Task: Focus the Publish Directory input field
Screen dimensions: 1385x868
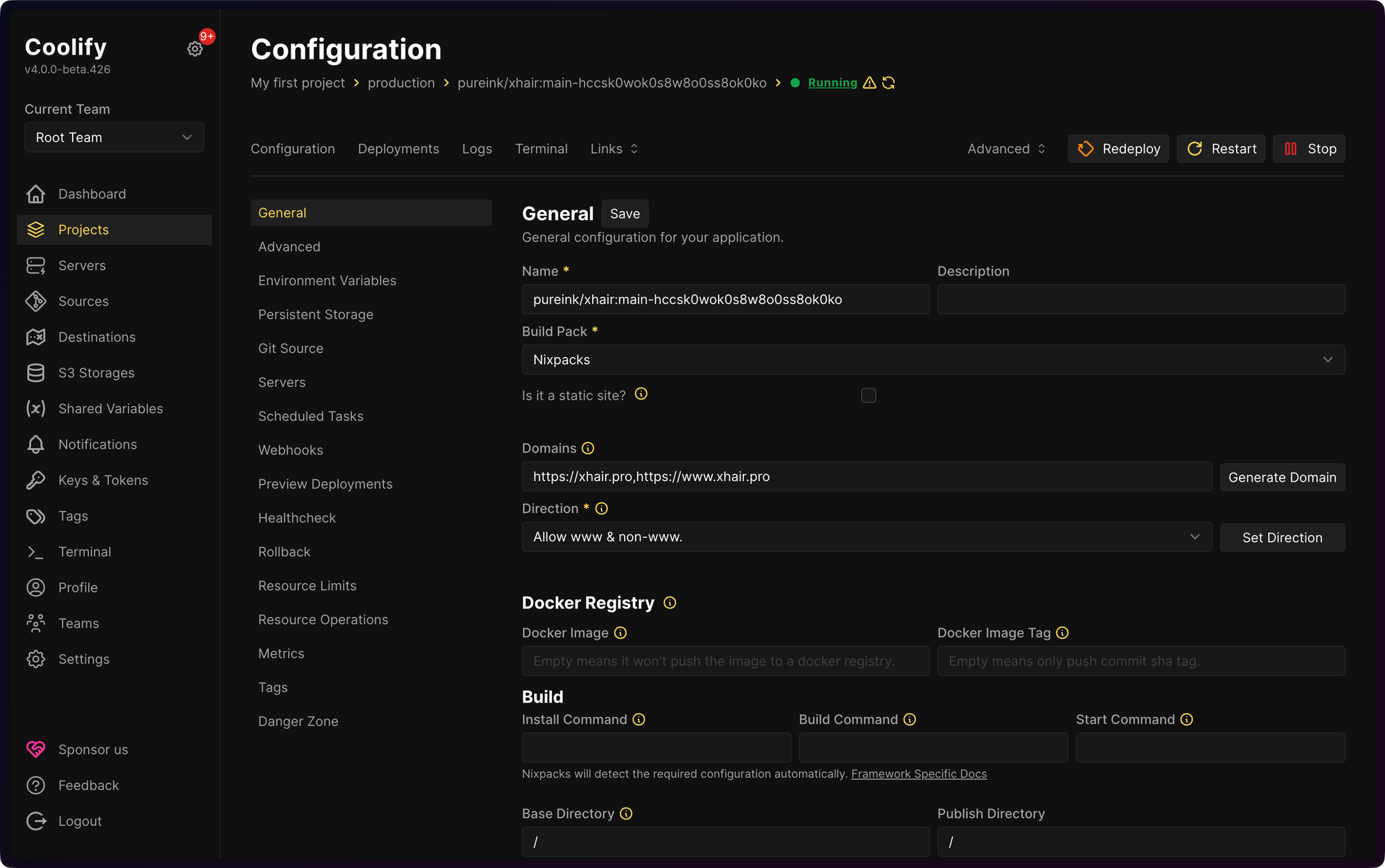Action: click(x=1141, y=842)
